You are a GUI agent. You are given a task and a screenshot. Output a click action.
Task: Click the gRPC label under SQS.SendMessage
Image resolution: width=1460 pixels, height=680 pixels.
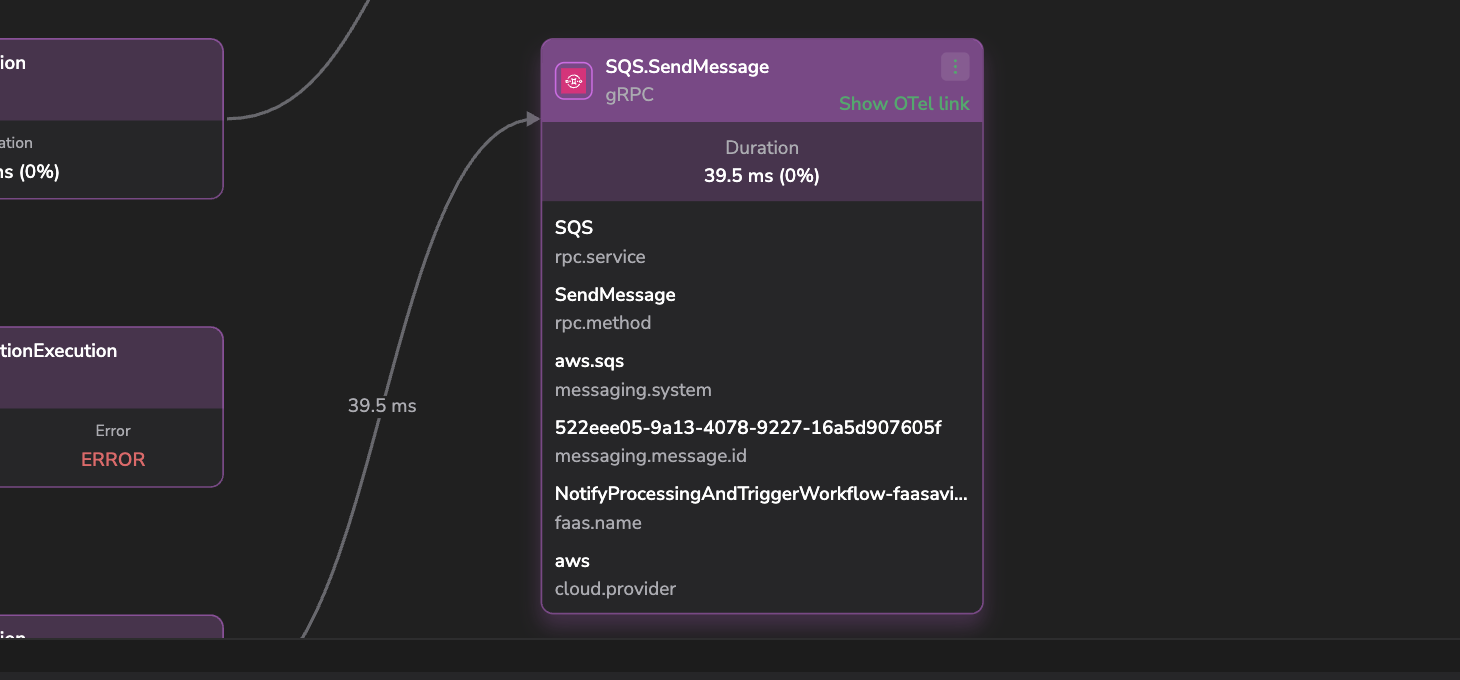click(x=629, y=95)
